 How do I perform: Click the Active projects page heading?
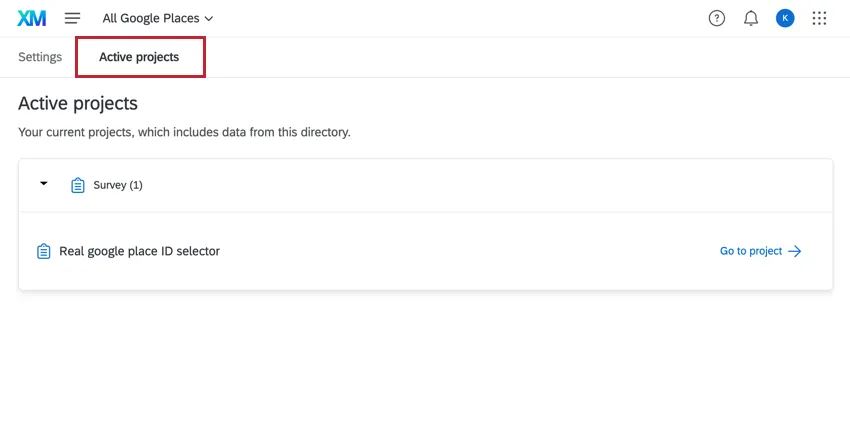pyautogui.click(x=78, y=104)
